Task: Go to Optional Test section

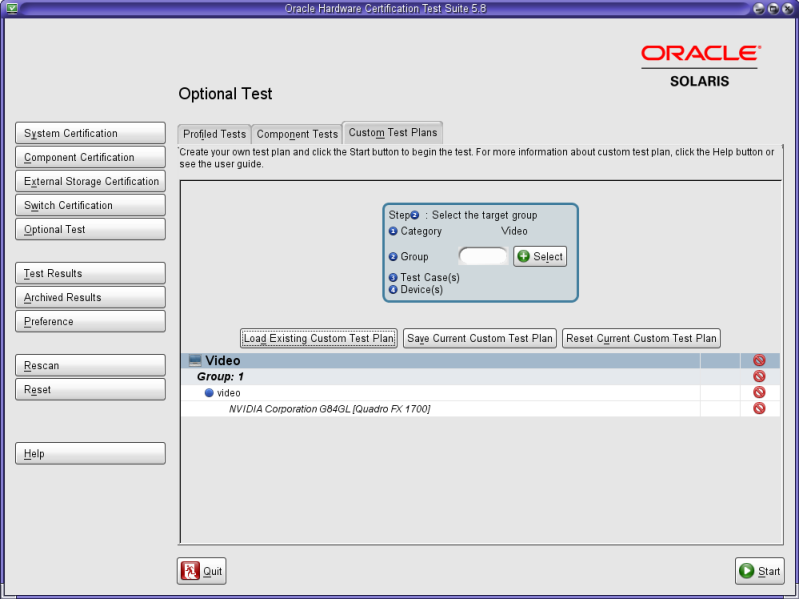Action: (90, 229)
